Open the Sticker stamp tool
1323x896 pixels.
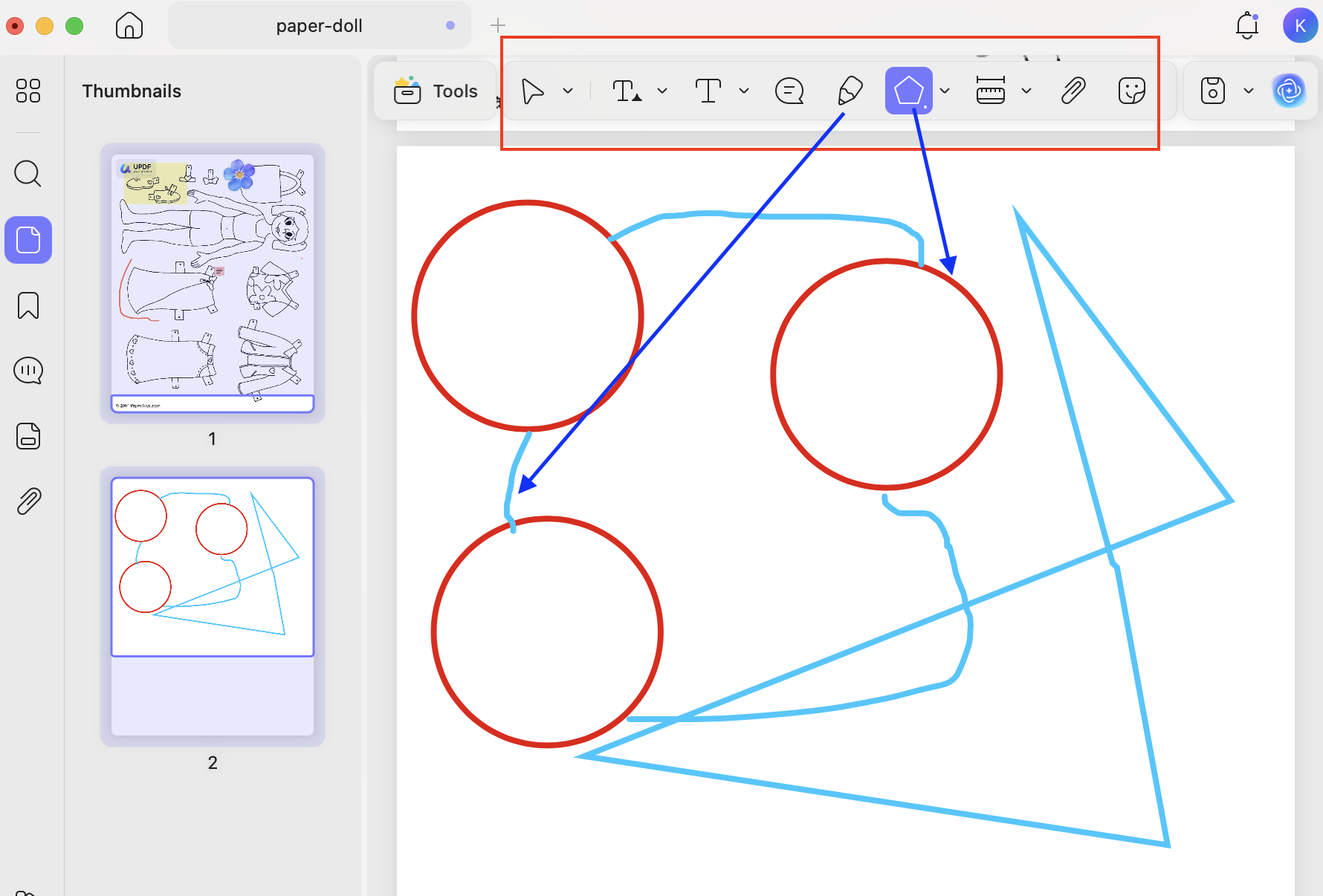pyautogui.click(x=1131, y=91)
